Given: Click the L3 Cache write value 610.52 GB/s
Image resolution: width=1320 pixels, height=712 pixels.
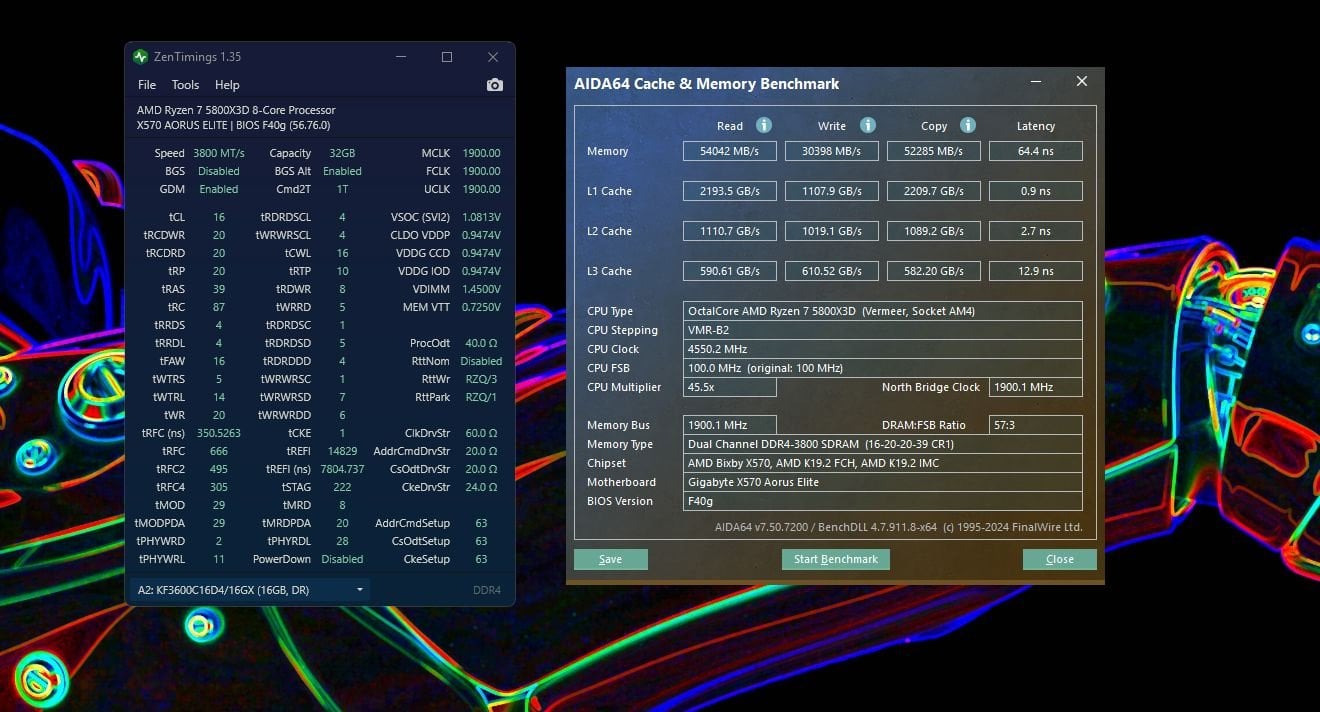Looking at the screenshot, I should pyautogui.click(x=832, y=271).
